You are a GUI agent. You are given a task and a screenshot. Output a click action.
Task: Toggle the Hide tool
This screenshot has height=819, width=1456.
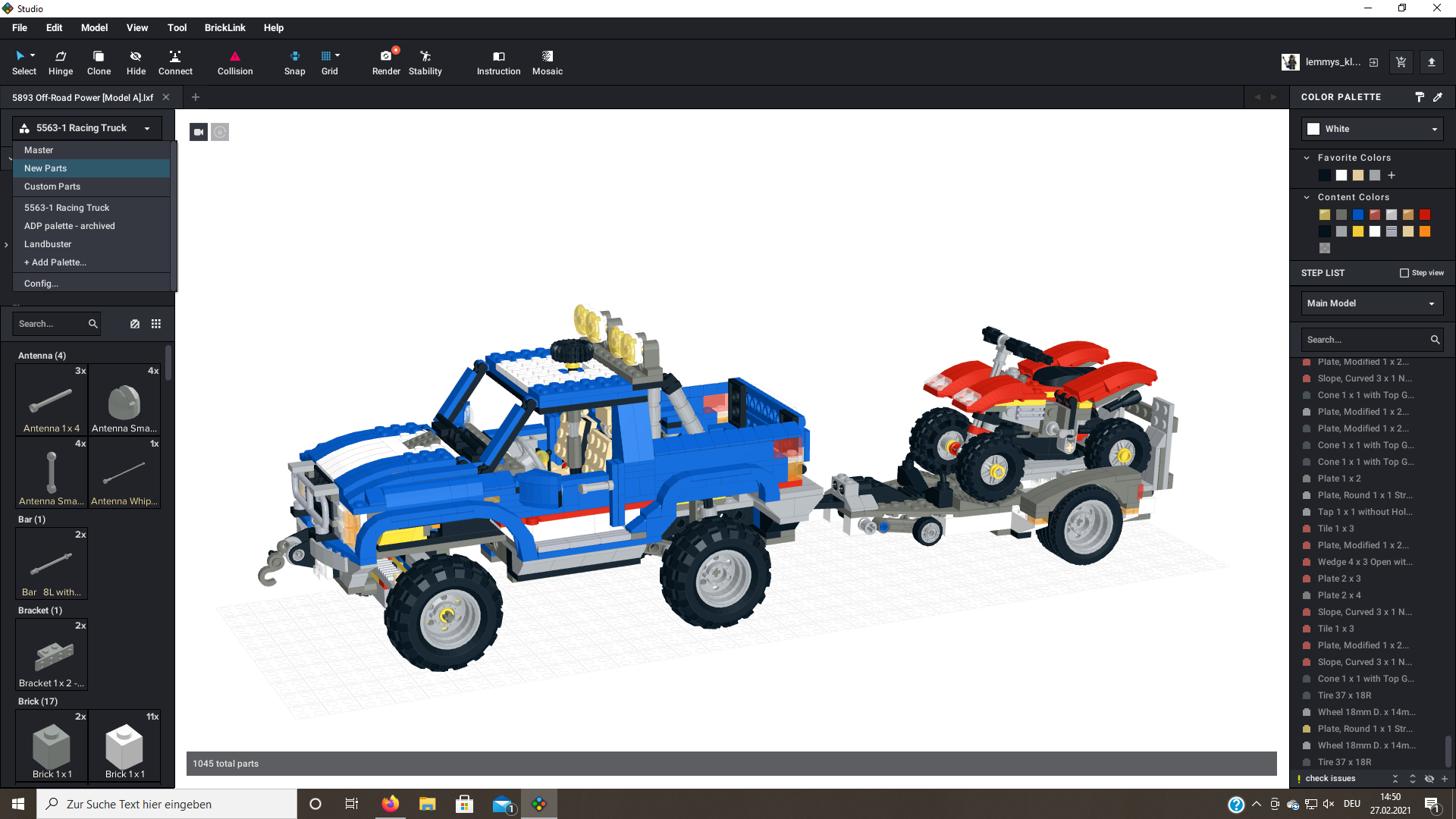[x=136, y=62]
